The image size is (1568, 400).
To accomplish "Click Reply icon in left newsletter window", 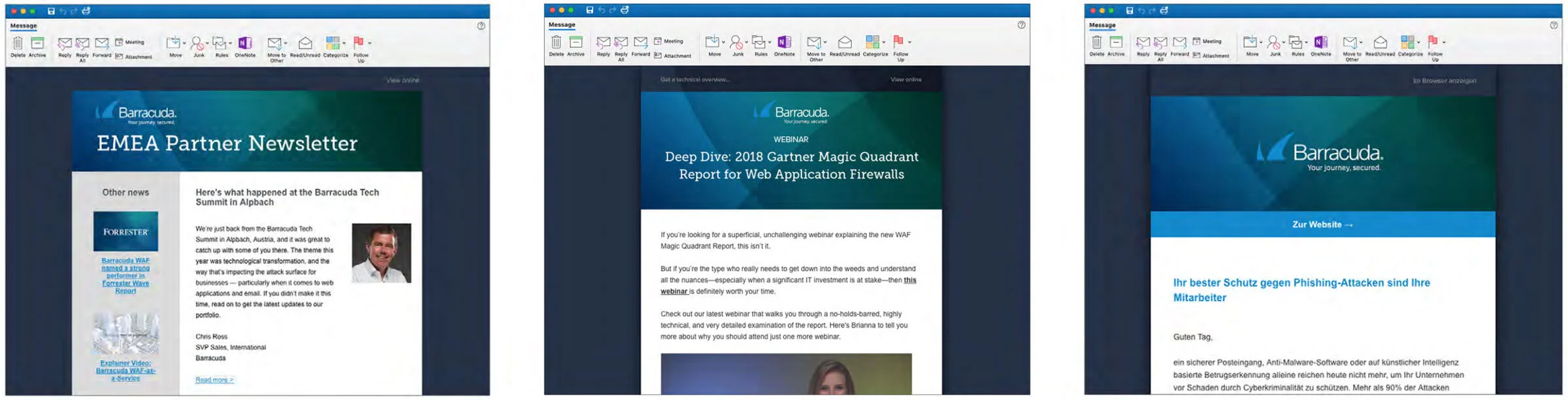I will (x=65, y=43).
